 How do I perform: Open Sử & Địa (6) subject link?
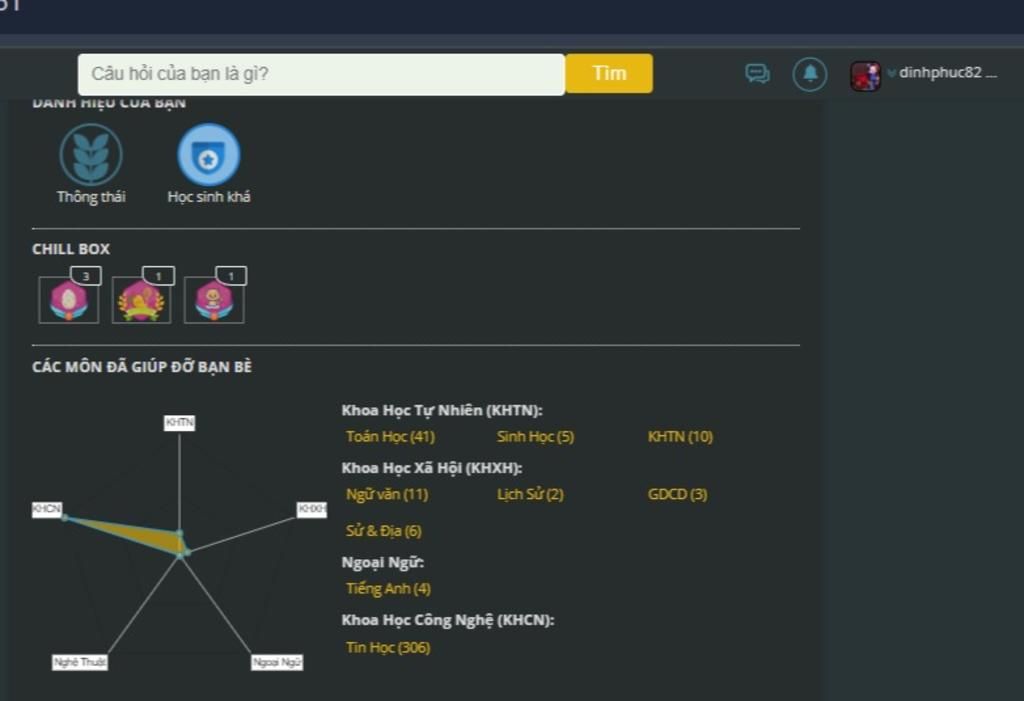384,531
